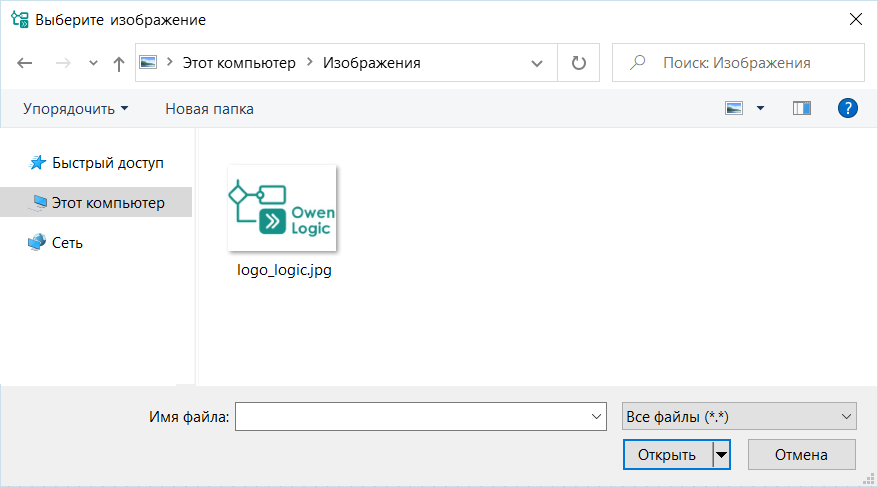This screenshot has width=878, height=487.
Task: Open the 'Все файлы (*.*)' filter dropdown
Action: 739,416
